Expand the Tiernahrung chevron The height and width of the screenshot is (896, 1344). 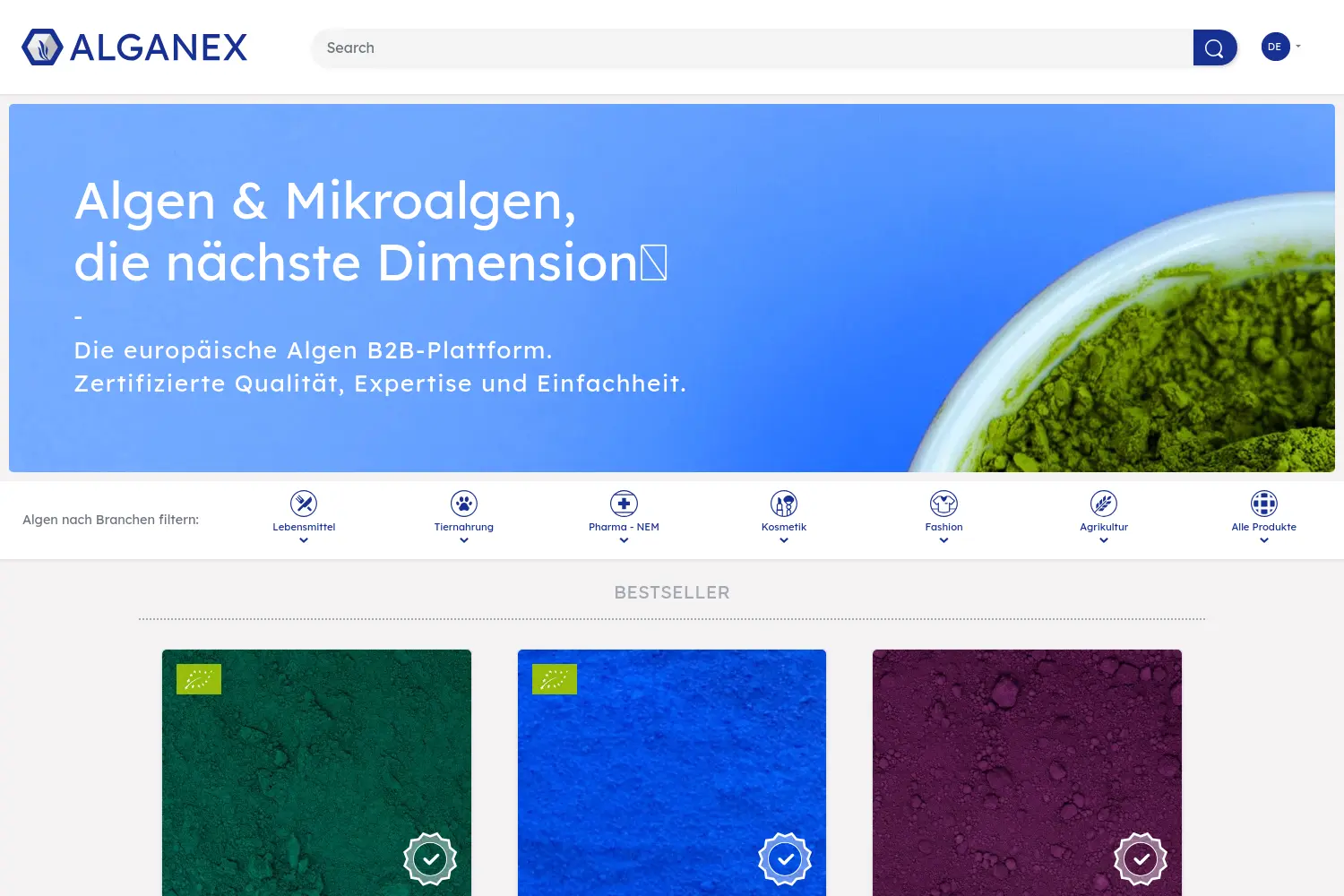click(464, 540)
